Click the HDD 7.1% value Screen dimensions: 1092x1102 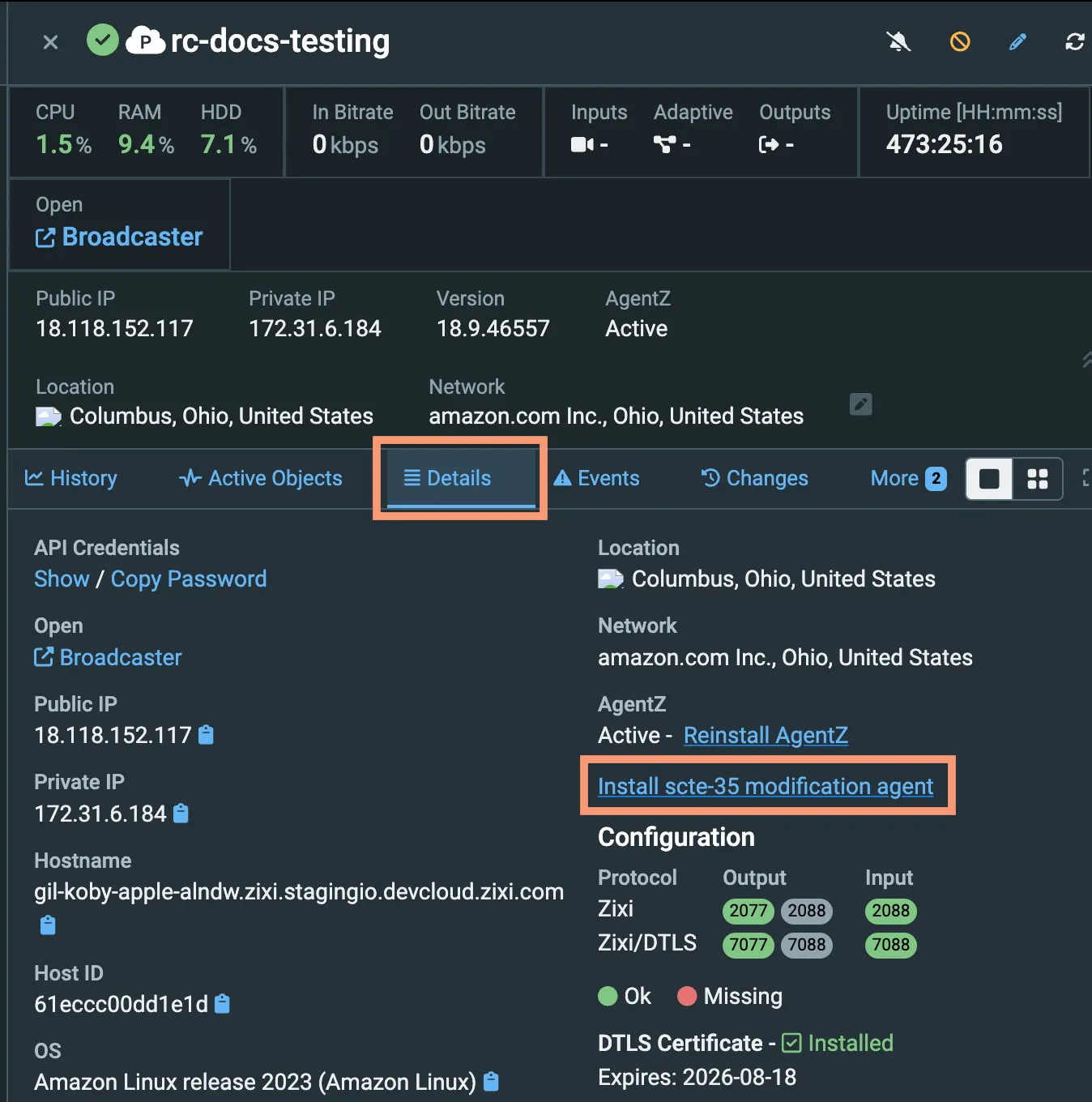pos(228,144)
